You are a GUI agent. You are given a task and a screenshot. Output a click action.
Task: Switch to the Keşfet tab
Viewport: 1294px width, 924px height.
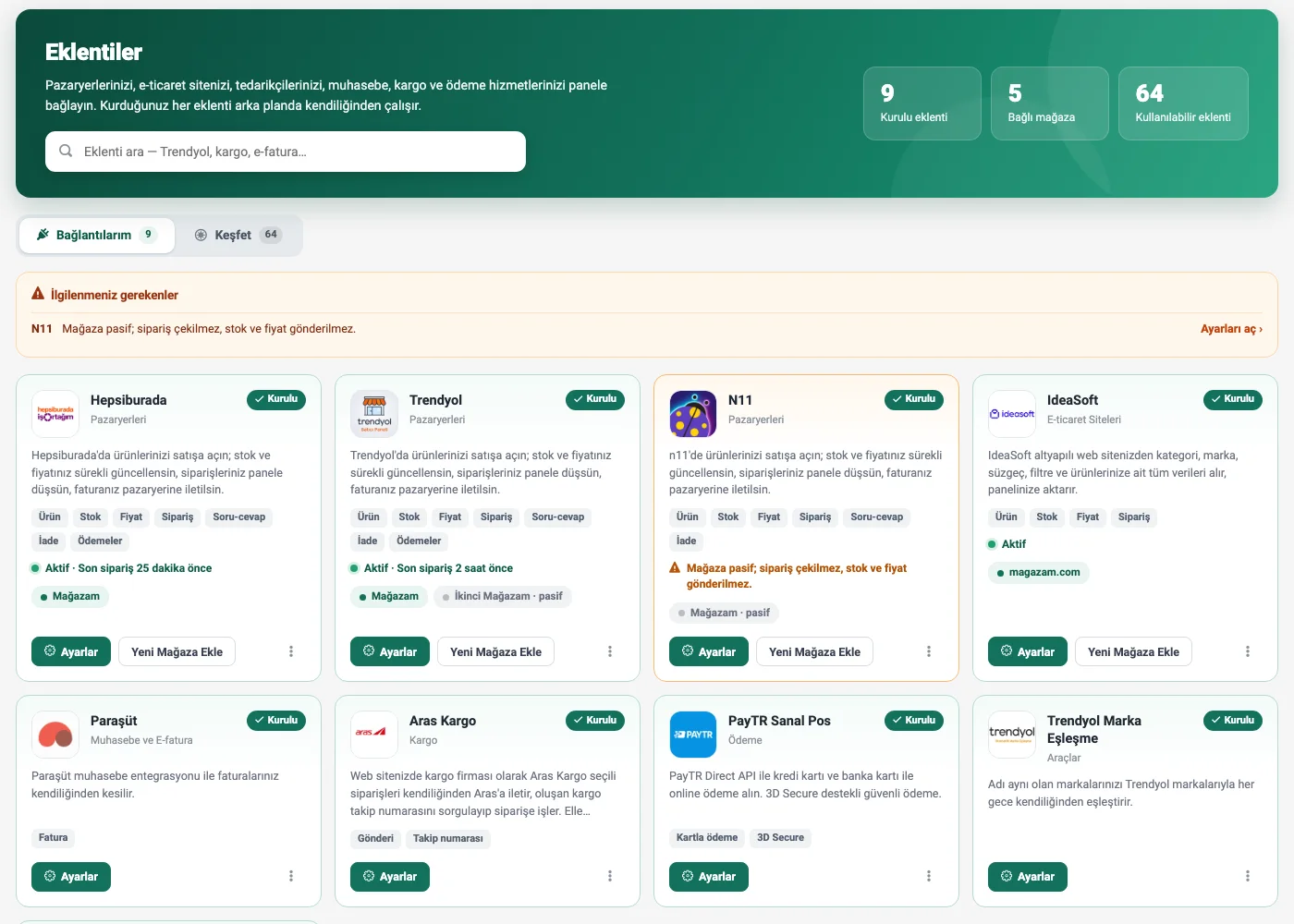click(238, 236)
